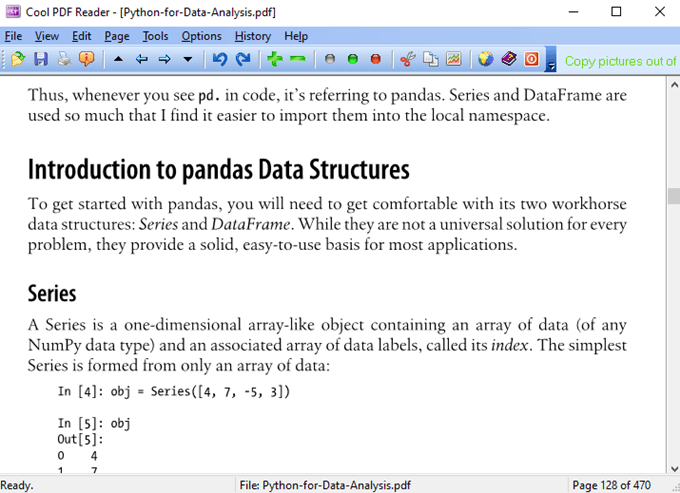Click the 'Out[5]:' output line
The height and width of the screenshot is (493, 680).
point(80,440)
